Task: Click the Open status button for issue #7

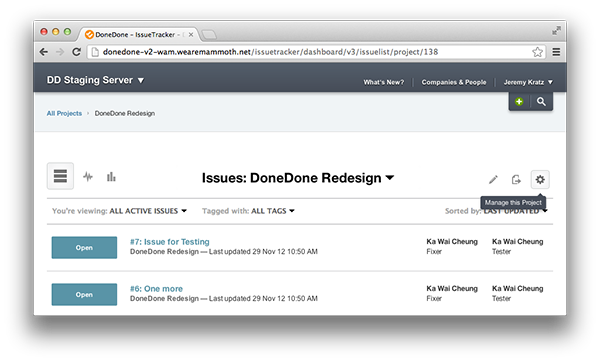Action: (x=84, y=248)
